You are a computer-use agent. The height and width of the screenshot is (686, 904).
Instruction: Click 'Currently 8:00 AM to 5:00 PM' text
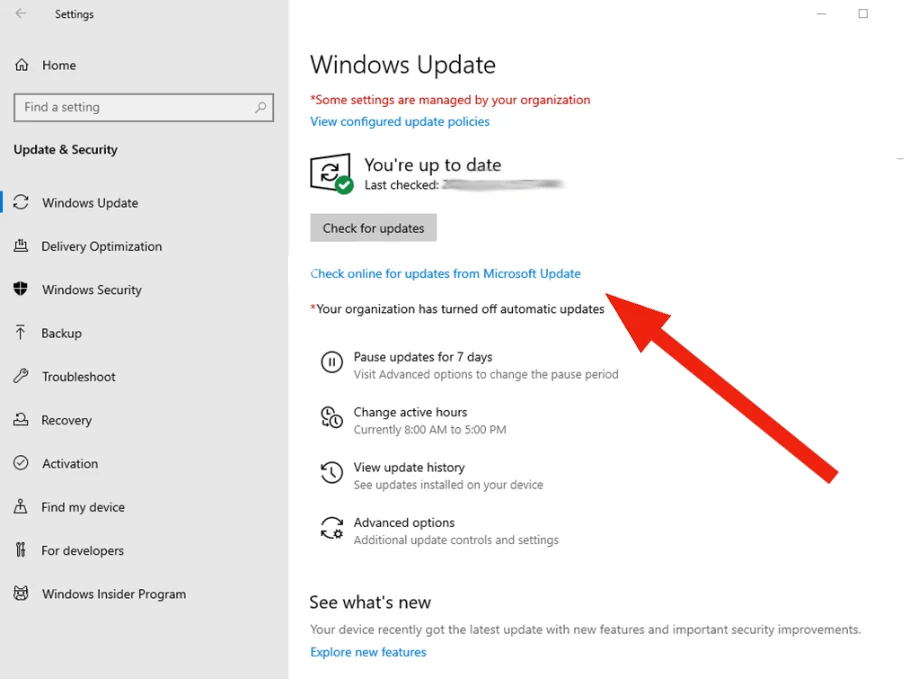point(430,430)
